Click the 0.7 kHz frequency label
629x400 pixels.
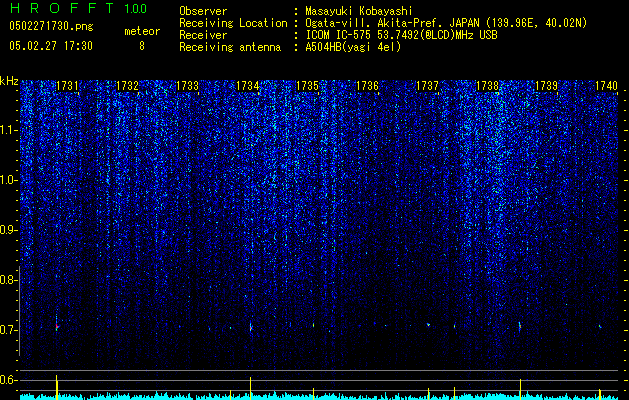tap(8, 330)
